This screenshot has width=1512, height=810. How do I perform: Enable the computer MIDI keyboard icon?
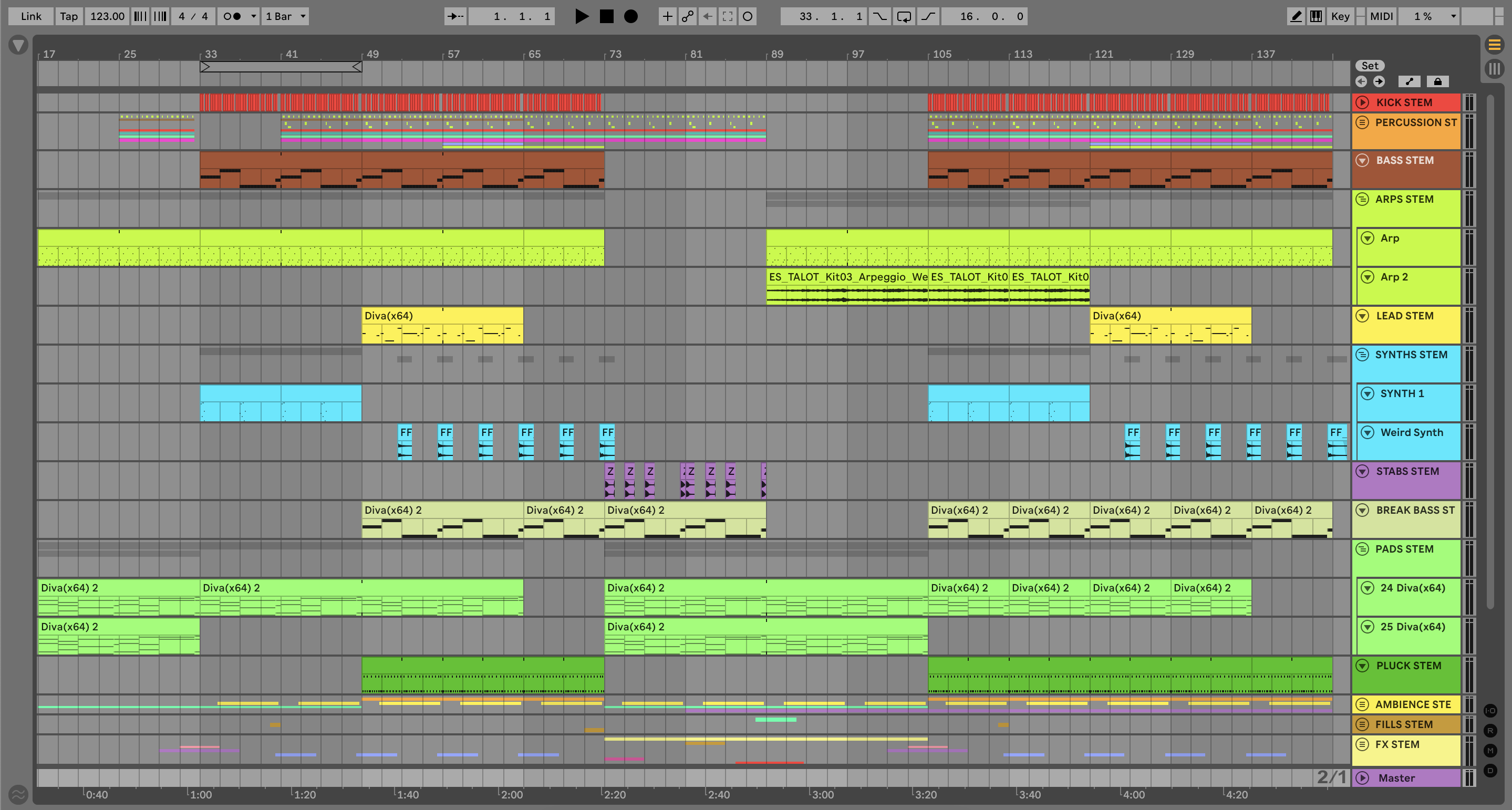coord(1316,16)
